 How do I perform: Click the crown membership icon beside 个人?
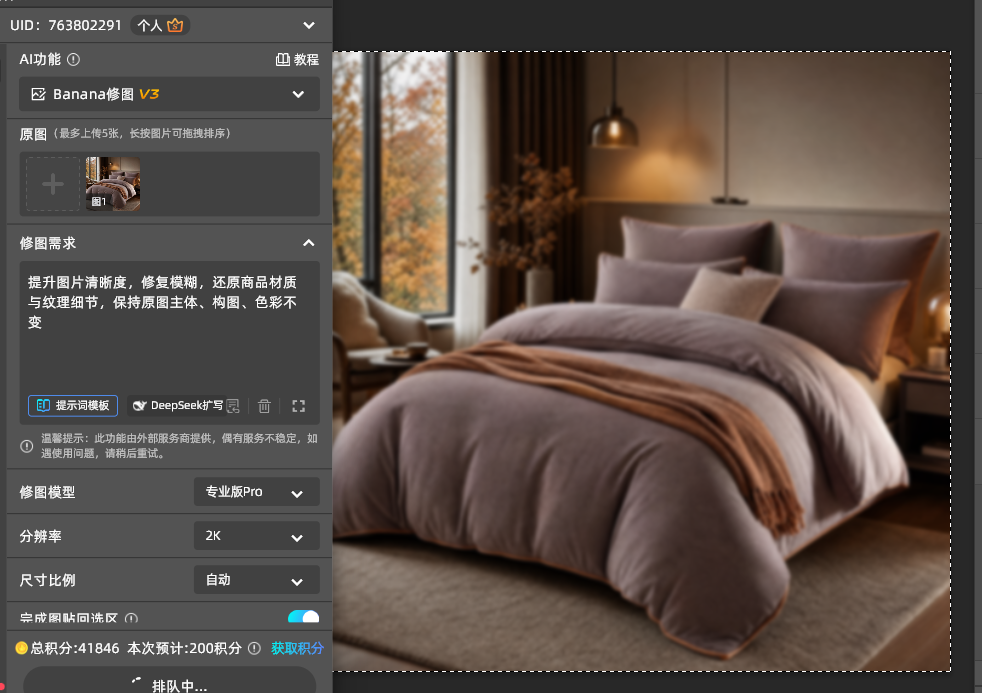point(175,25)
